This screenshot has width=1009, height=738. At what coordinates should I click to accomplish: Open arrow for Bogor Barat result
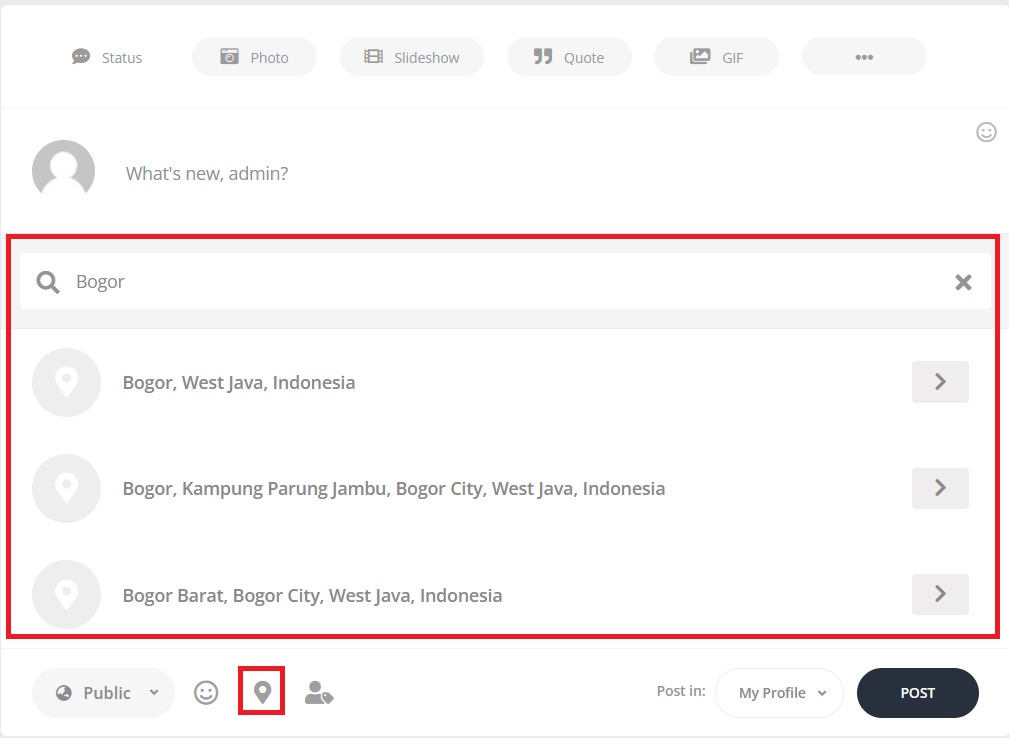940,594
